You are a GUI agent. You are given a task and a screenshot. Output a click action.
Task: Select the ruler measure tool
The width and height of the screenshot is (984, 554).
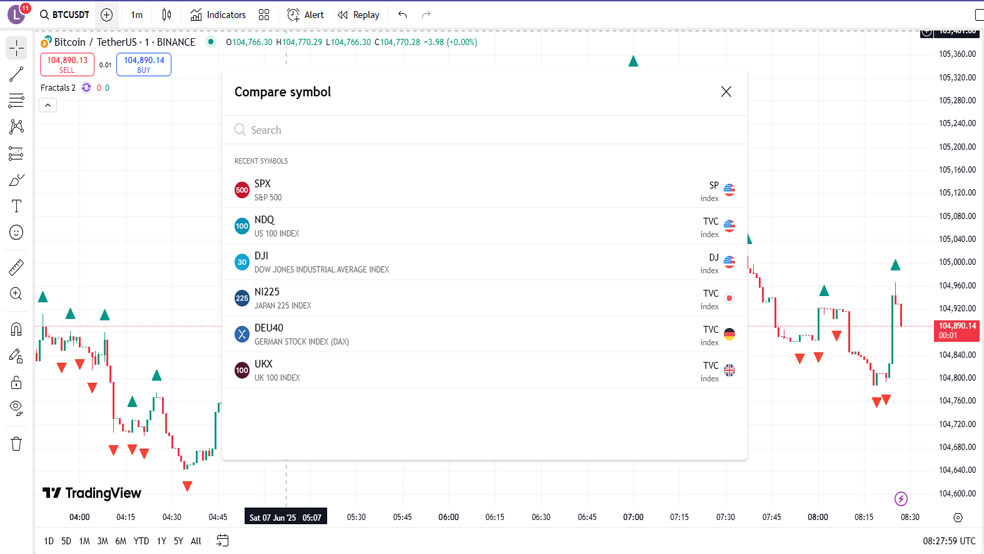click(16, 267)
